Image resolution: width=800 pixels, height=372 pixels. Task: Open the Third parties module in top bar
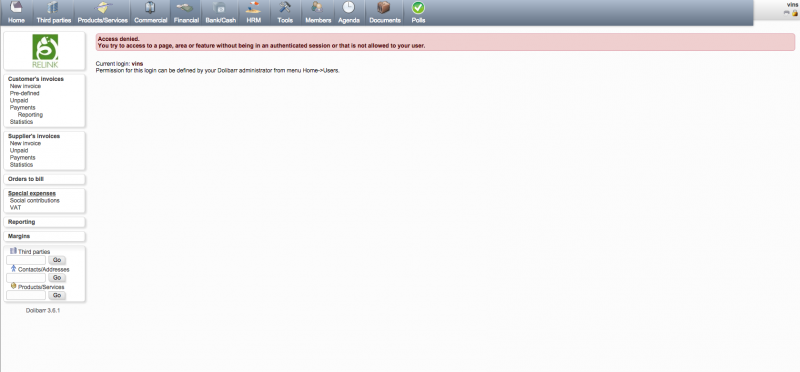click(x=54, y=12)
